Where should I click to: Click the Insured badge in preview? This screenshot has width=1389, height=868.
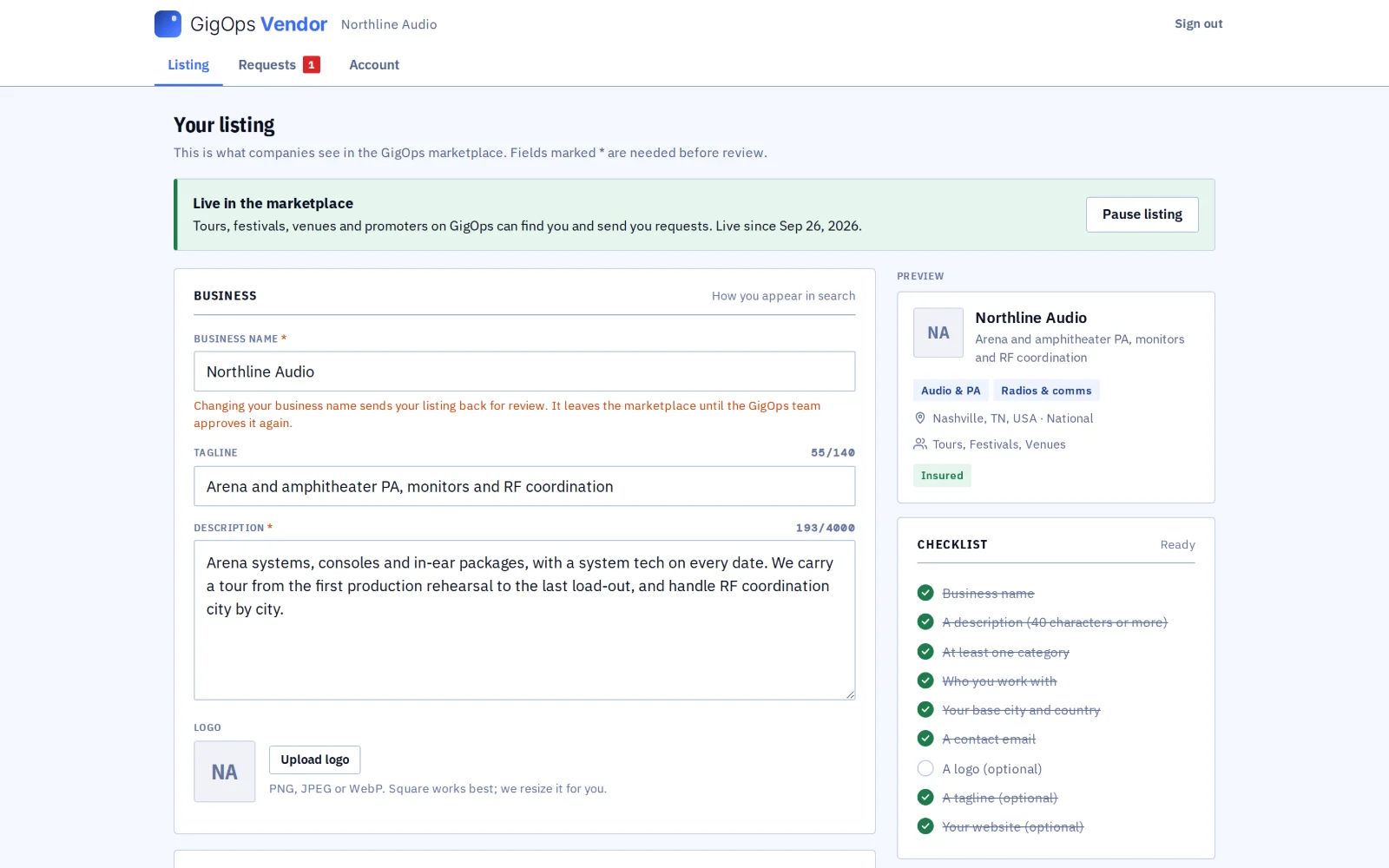click(x=942, y=476)
